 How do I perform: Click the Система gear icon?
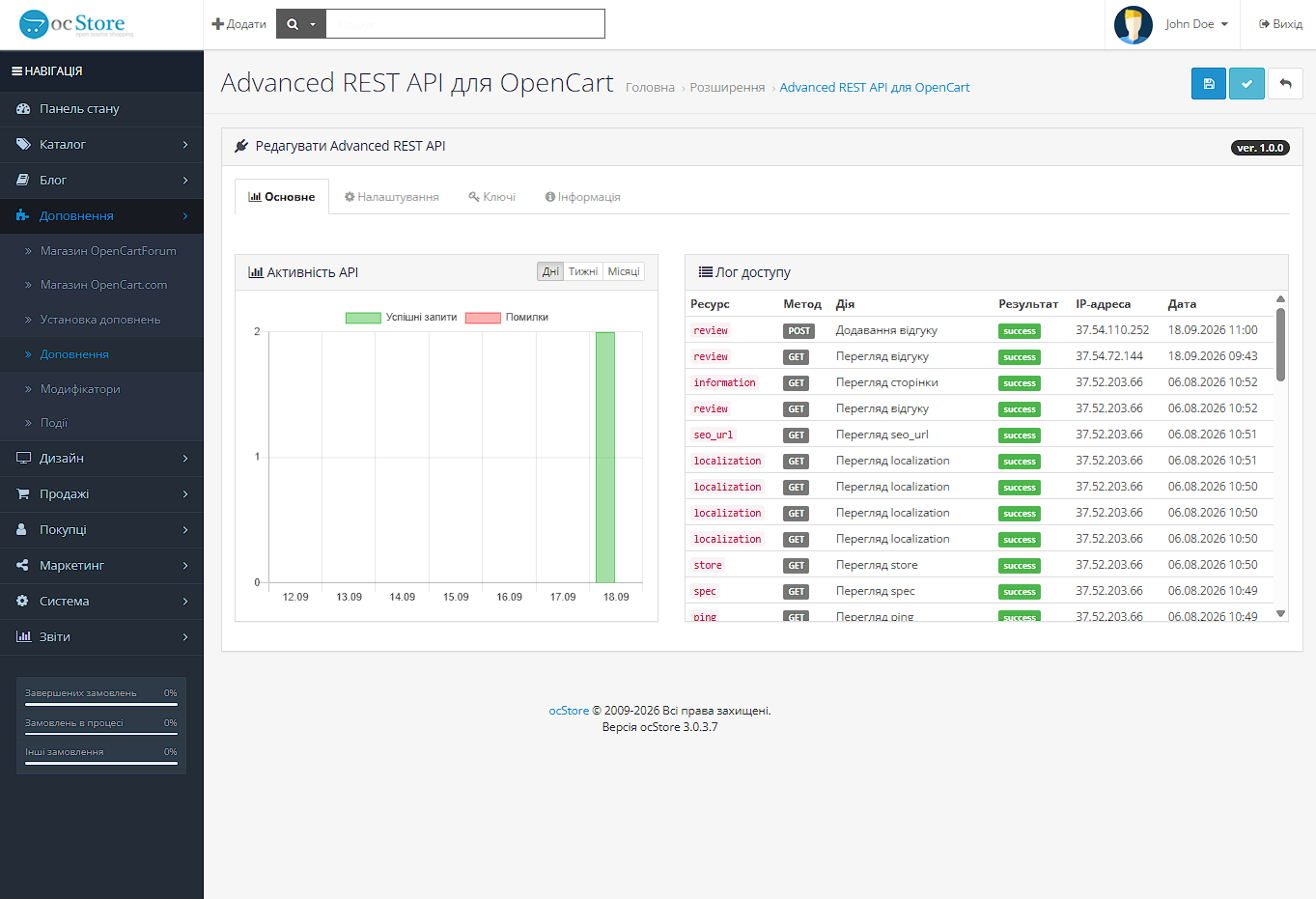[x=22, y=602]
